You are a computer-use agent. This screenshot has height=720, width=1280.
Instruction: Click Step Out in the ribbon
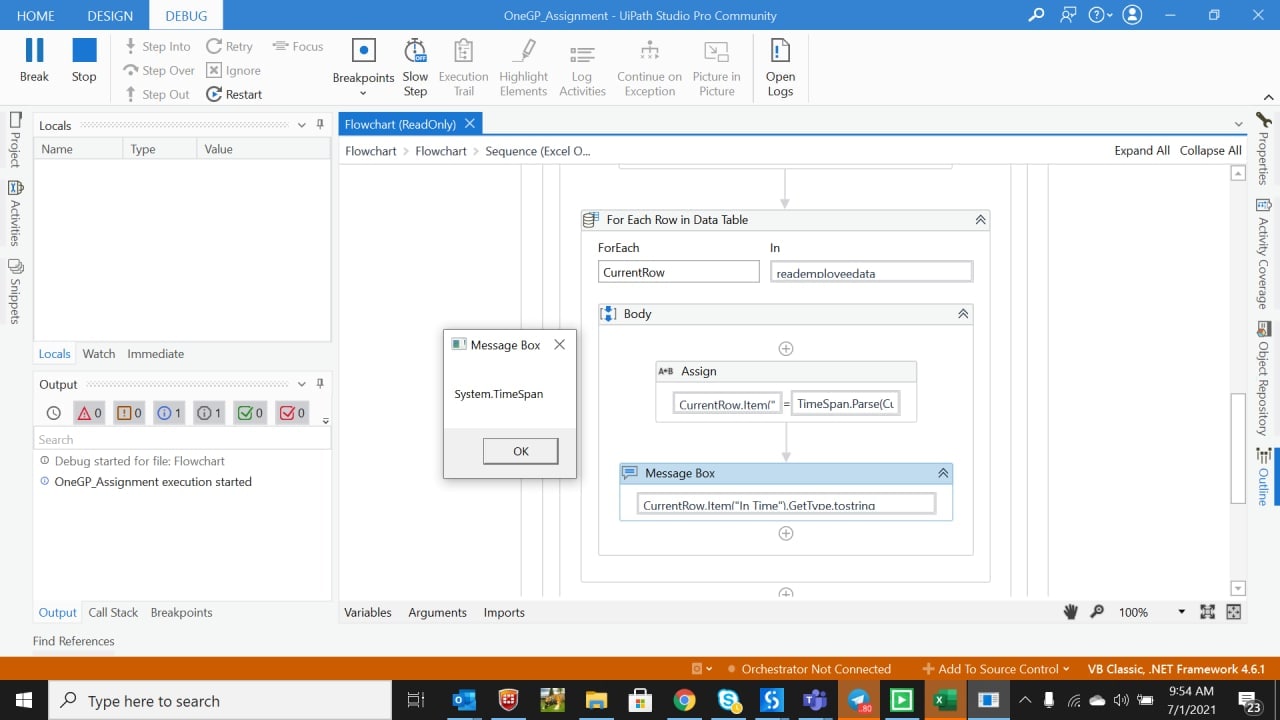(157, 94)
